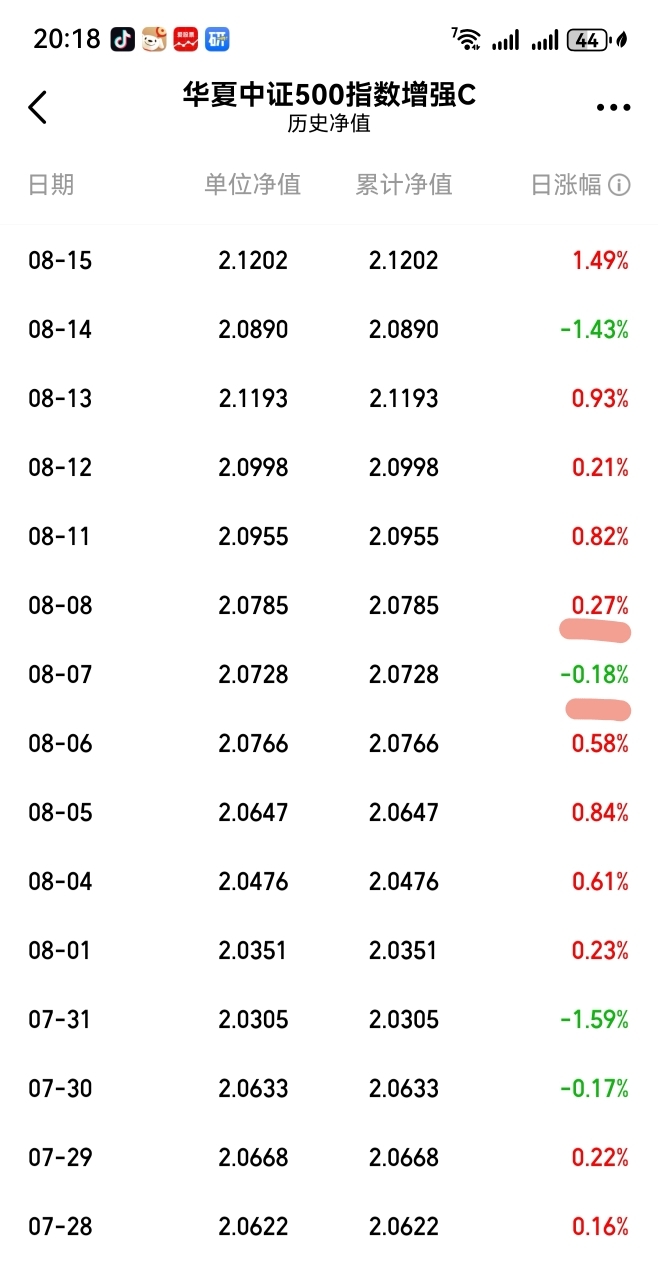
Task: Tap the blue notification icon in status bar
Action: 217,40
